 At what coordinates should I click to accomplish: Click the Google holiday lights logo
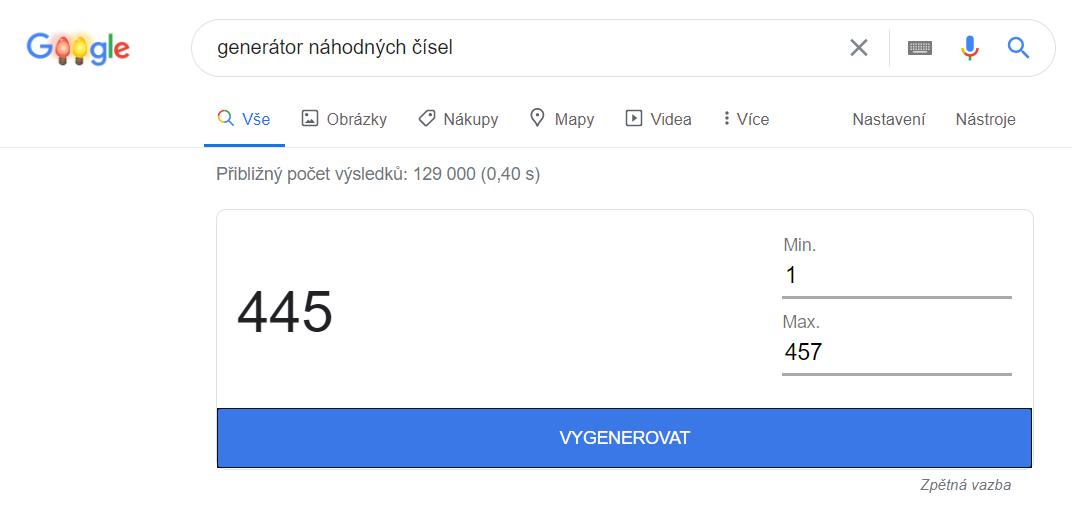[x=78, y=47]
